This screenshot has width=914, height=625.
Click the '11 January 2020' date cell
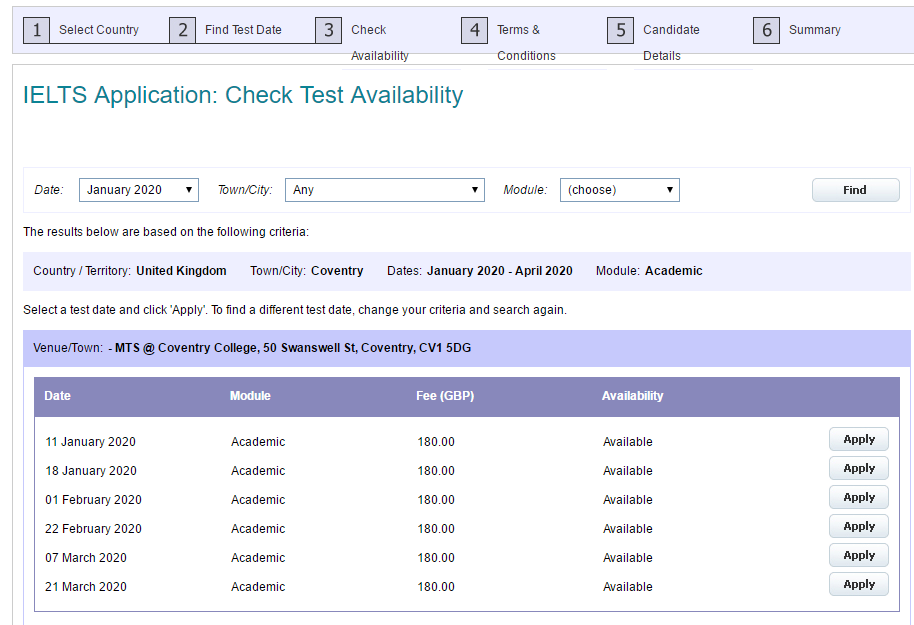[90, 442]
